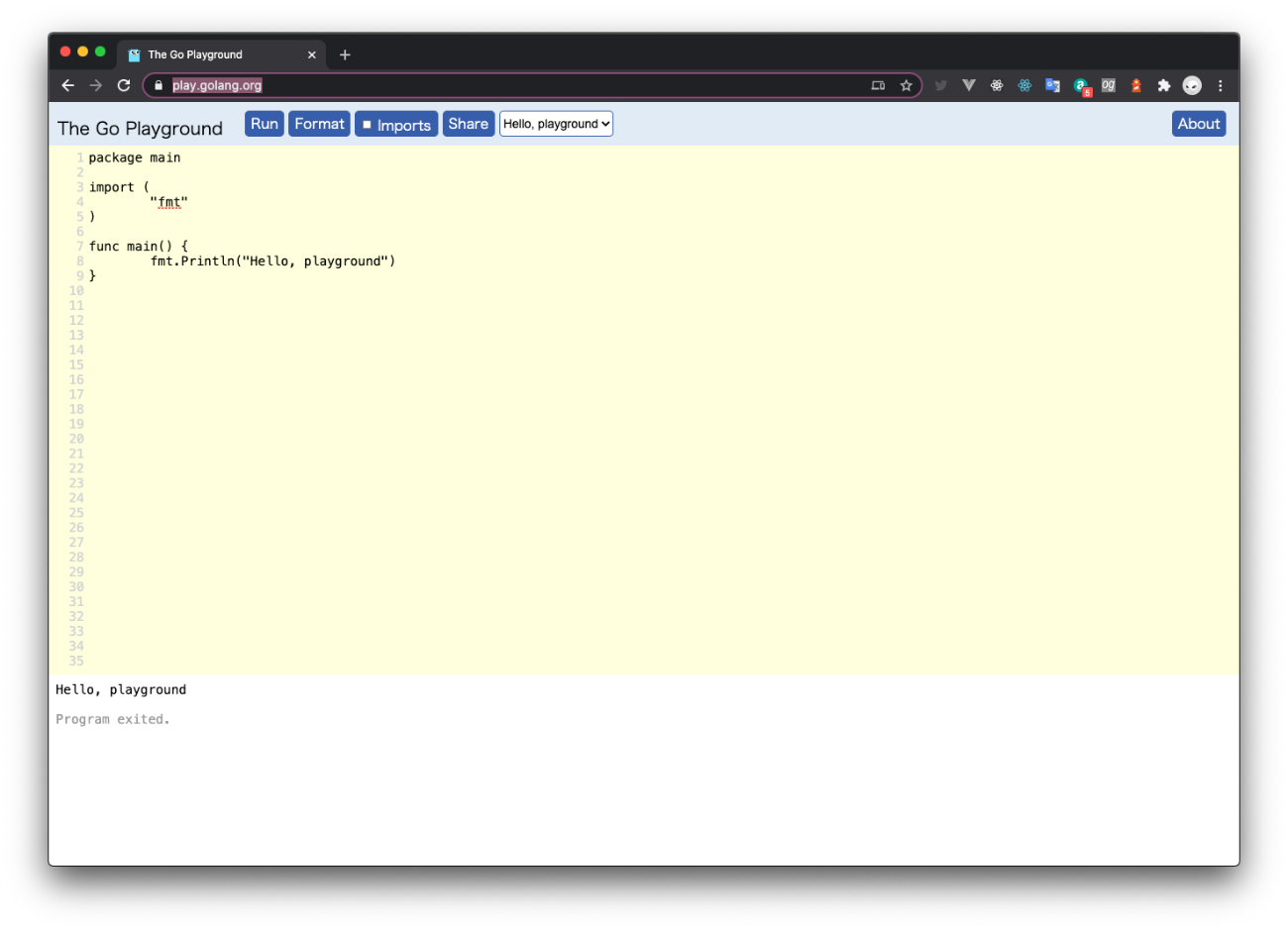1288x930 pixels.
Task: Click the 'Hello, playground' output text
Action: [121, 689]
